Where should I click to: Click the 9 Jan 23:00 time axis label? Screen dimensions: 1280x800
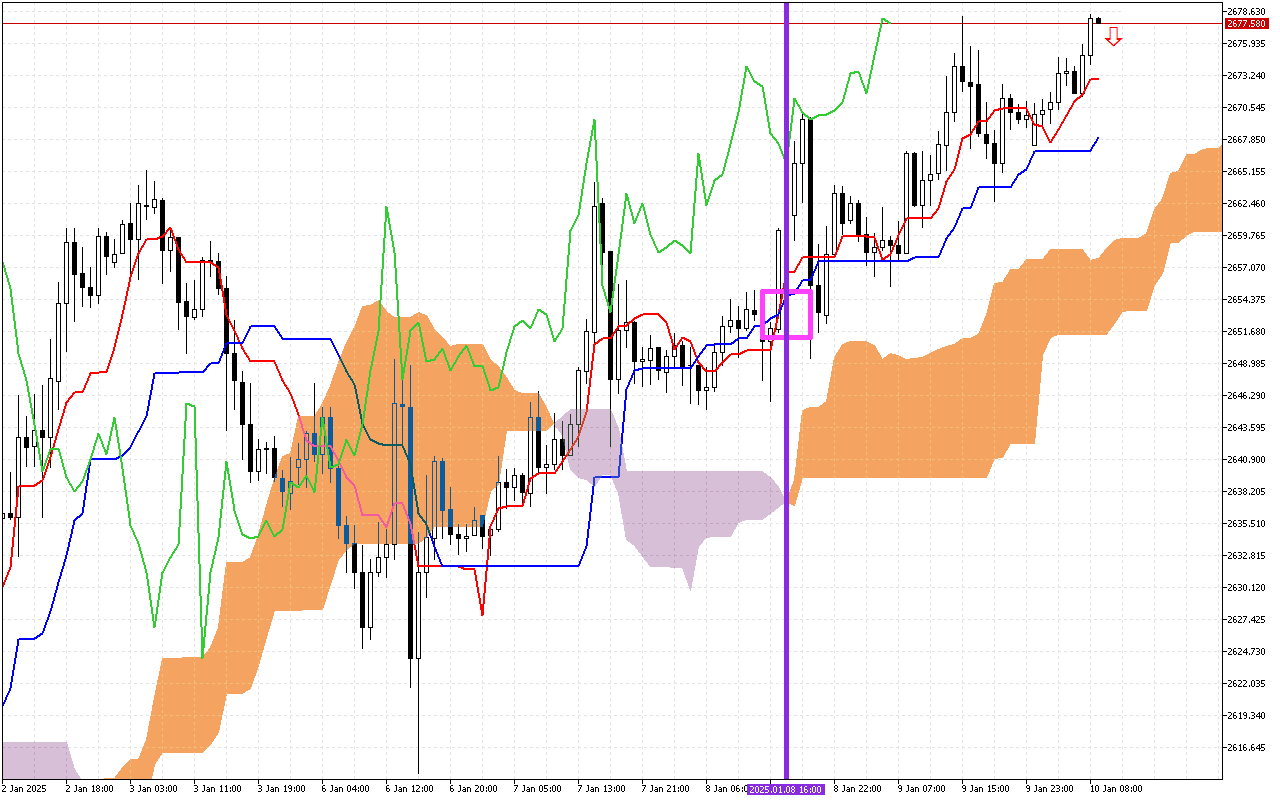coord(1052,789)
